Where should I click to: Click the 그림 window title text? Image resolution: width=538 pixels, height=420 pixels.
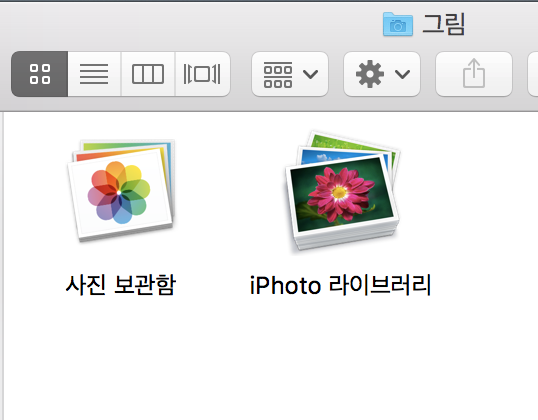444,24
